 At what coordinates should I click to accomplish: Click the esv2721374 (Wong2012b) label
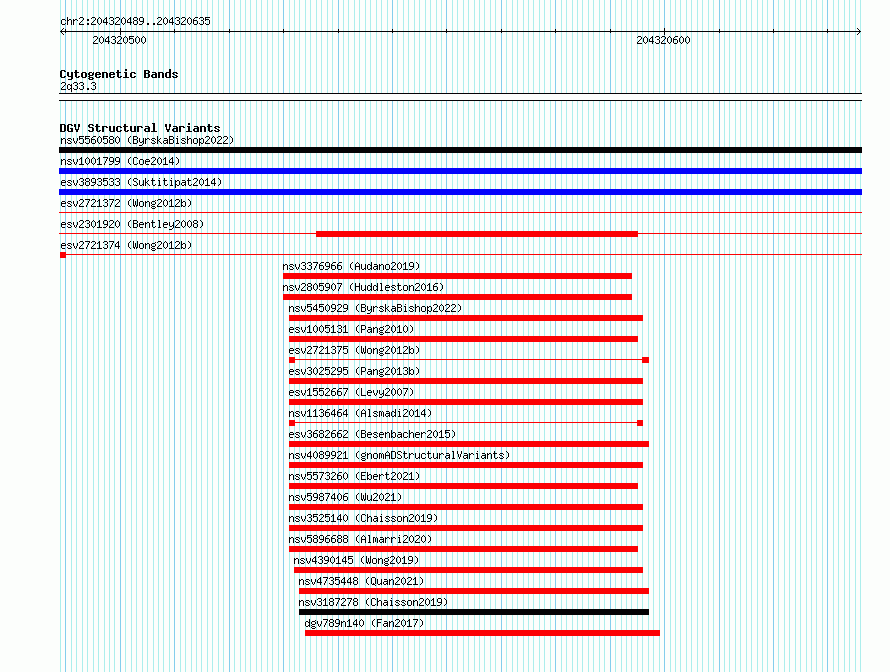click(x=126, y=245)
